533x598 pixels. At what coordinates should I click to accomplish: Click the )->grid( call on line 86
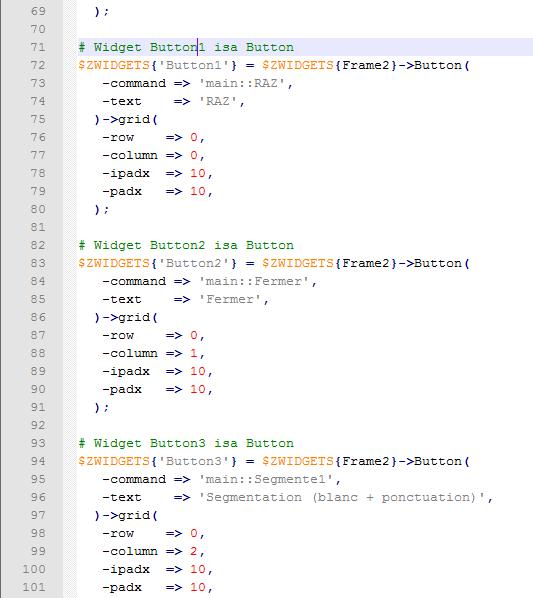126,317
